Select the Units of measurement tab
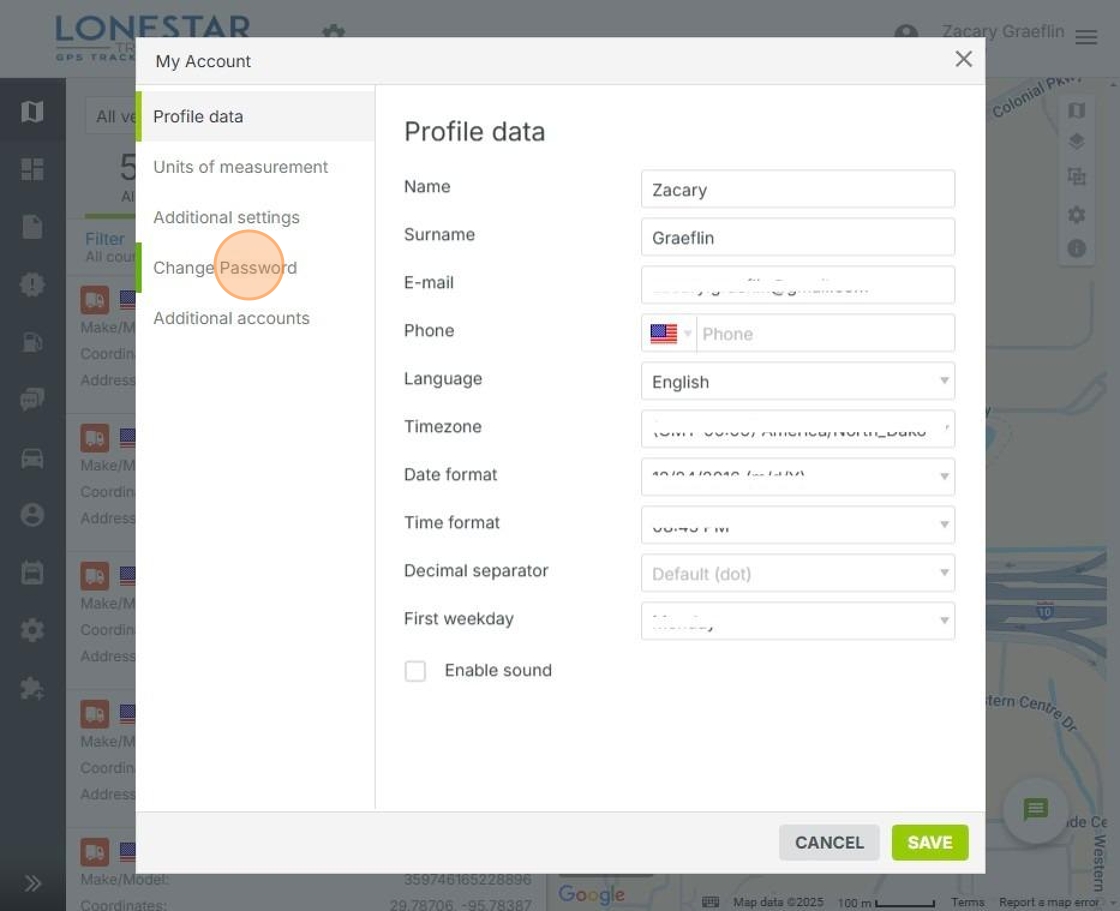The width and height of the screenshot is (1120, 911). (240, 167)
